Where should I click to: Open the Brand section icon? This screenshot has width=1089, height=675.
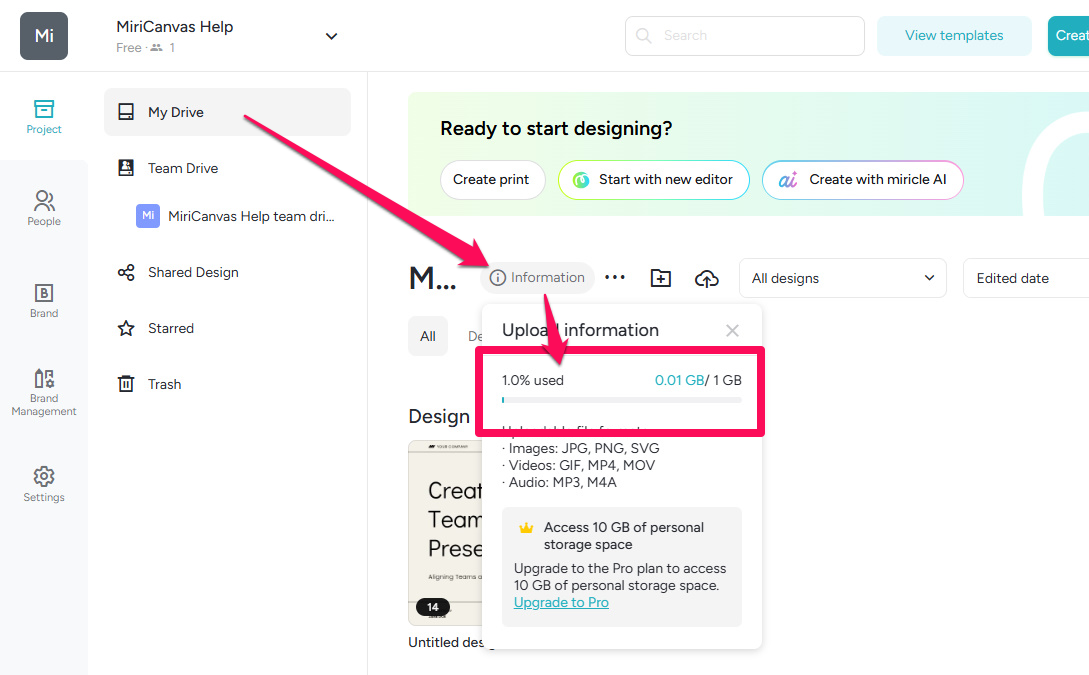pos(44,300)
